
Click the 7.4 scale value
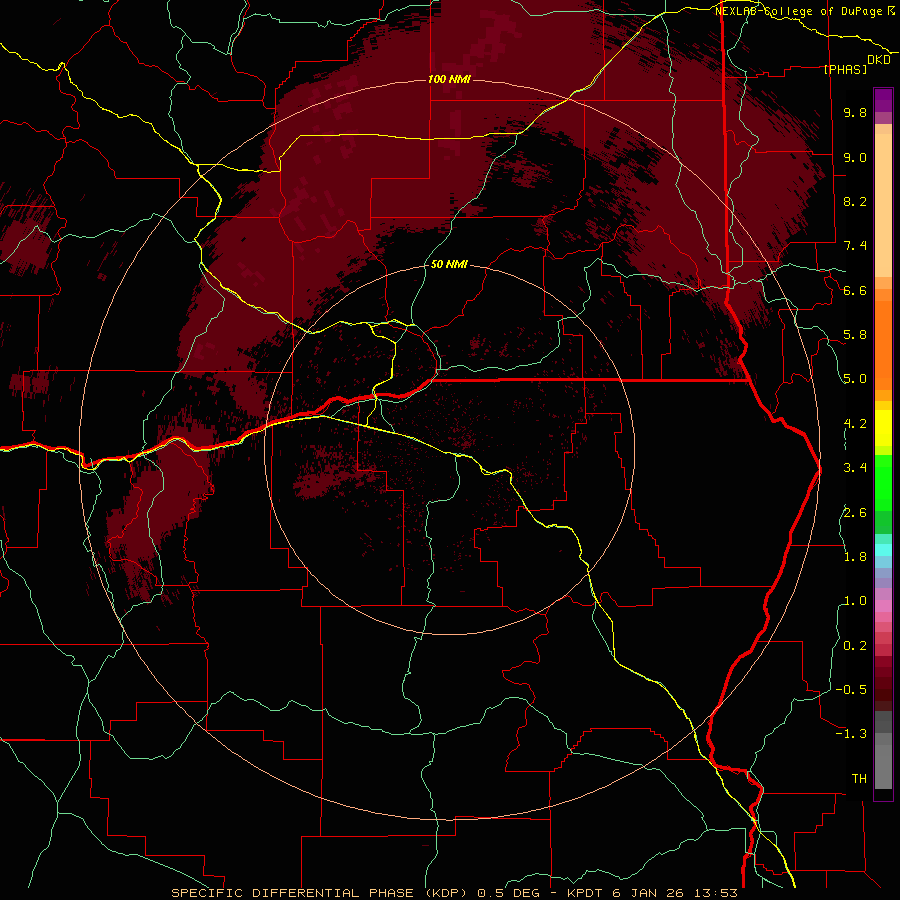[855, 246]
